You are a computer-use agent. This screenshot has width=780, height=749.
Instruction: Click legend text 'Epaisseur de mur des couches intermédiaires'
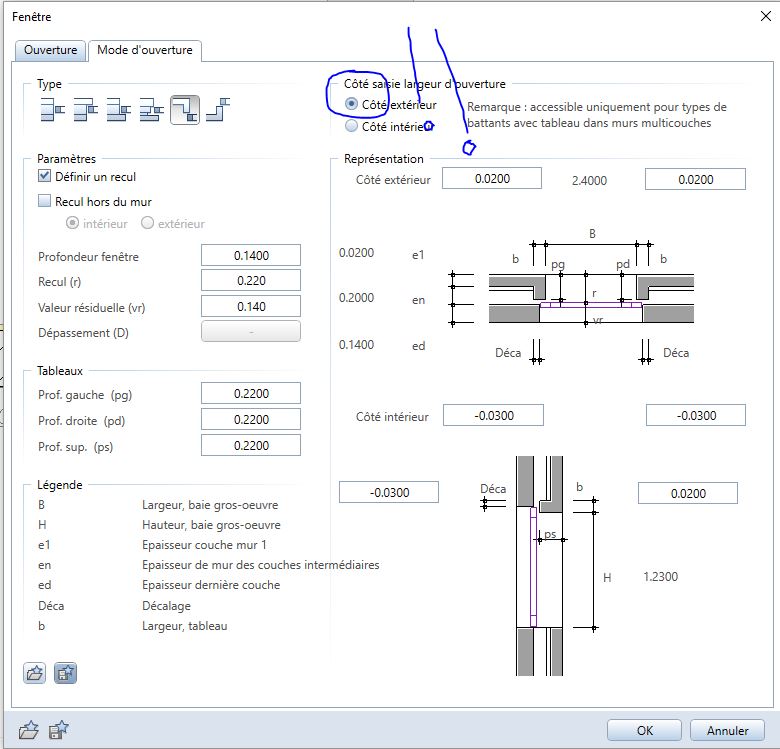pyautogui.click(x=261, y=564)
